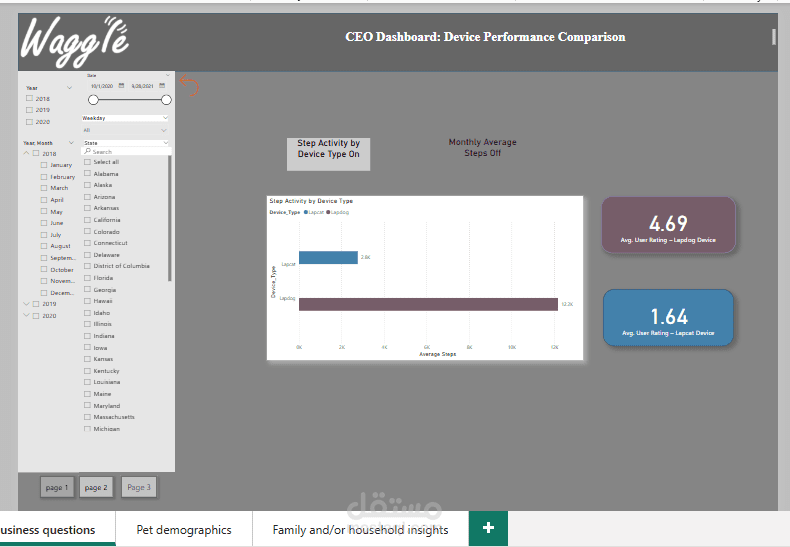
Task: Collapse the 2018 month tree node
Action: (26, 153)
